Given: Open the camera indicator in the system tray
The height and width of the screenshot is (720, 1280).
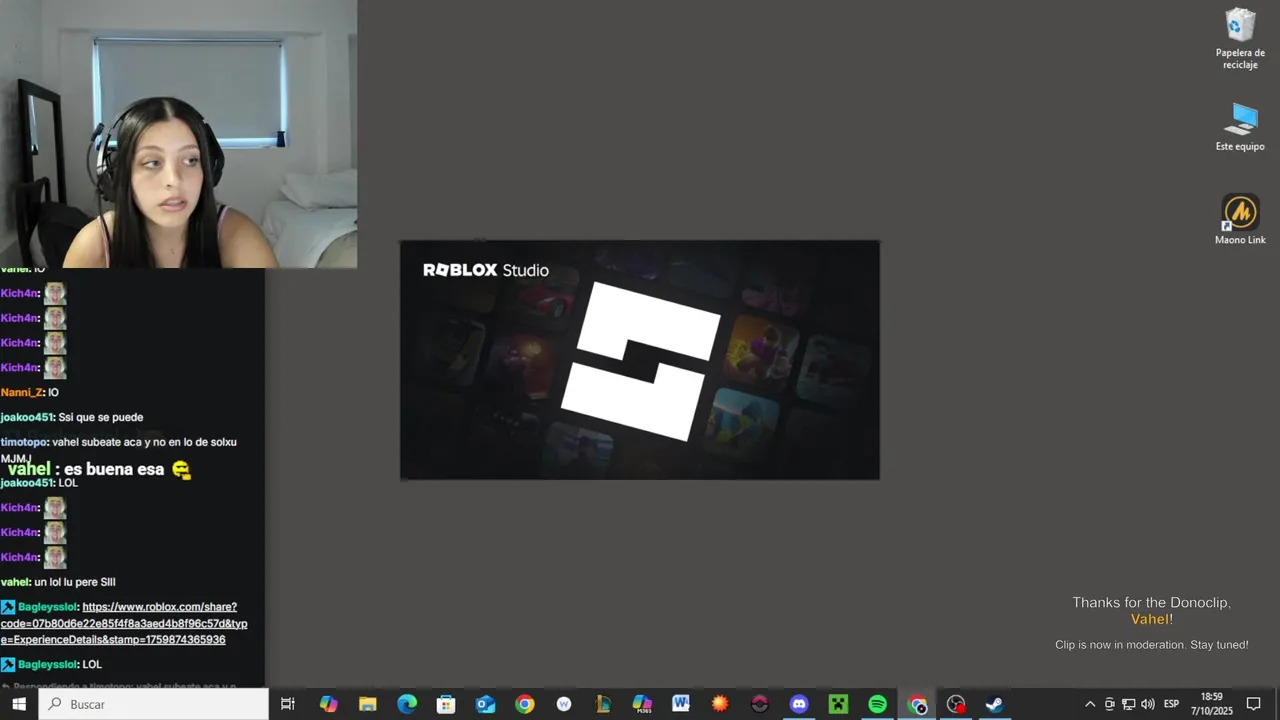Looking at the screenshot, I should coord(1109,704).
